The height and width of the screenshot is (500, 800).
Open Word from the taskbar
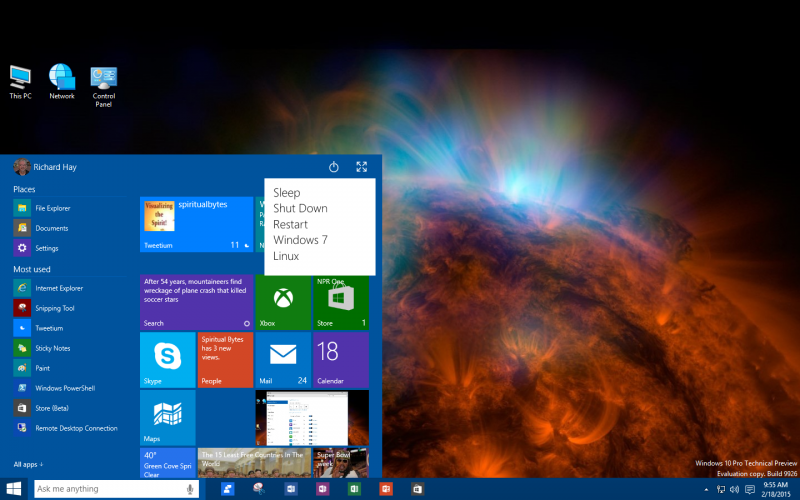(x=291, y=489)
